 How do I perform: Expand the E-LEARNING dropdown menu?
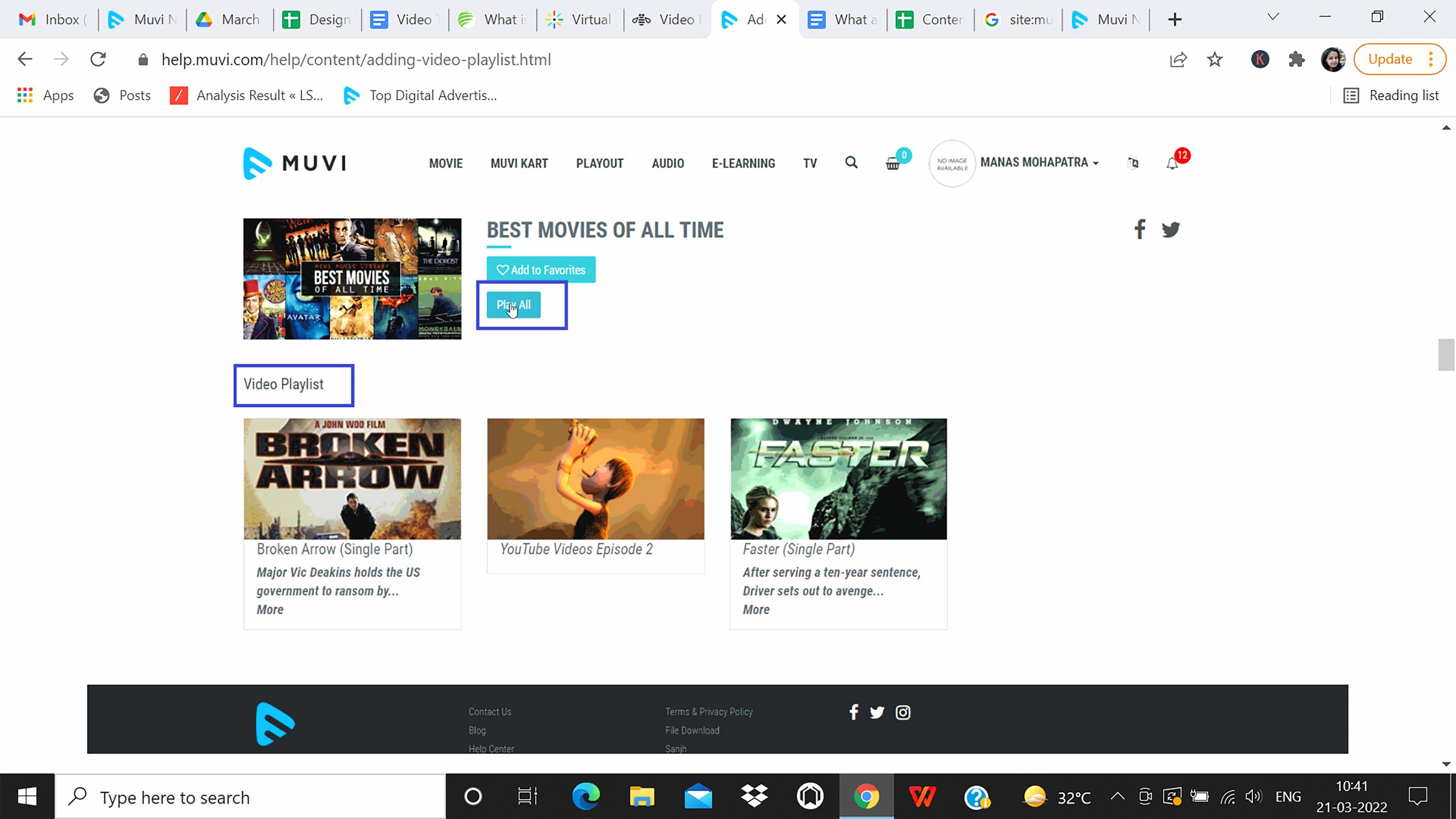743,162
